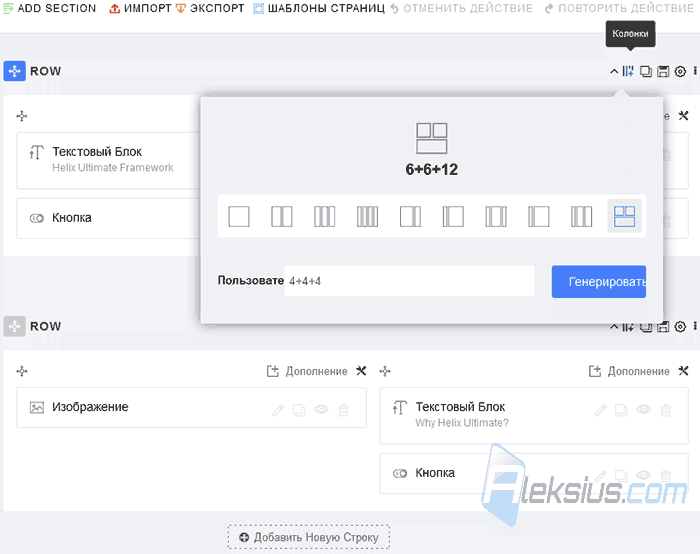This screenshot has width=700, height=554.
Task: Click the columns layout icon of first ROW
Action: click(x=628, y=71)
